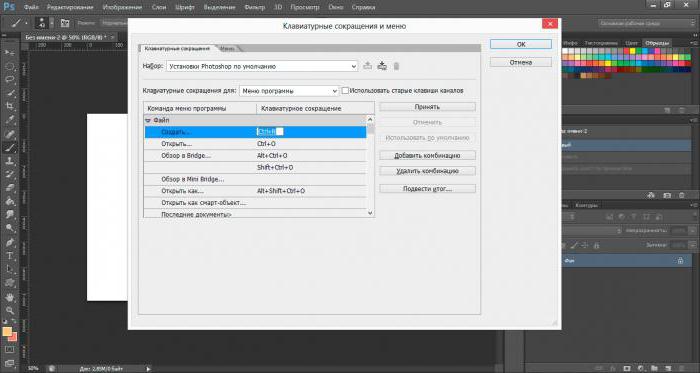Image resolution: width=700 pixels, height=373 pixels.
Task: Create new snapshot camera icon in History
Action: [667, 195]
